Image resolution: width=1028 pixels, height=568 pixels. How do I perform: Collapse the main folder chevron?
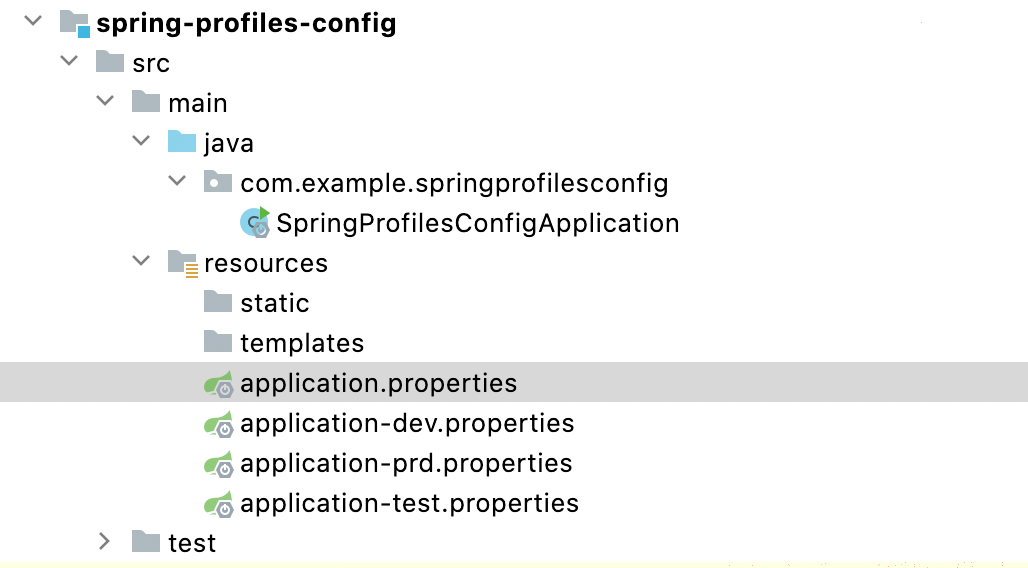pyautogui.click(x=105, y=101)
